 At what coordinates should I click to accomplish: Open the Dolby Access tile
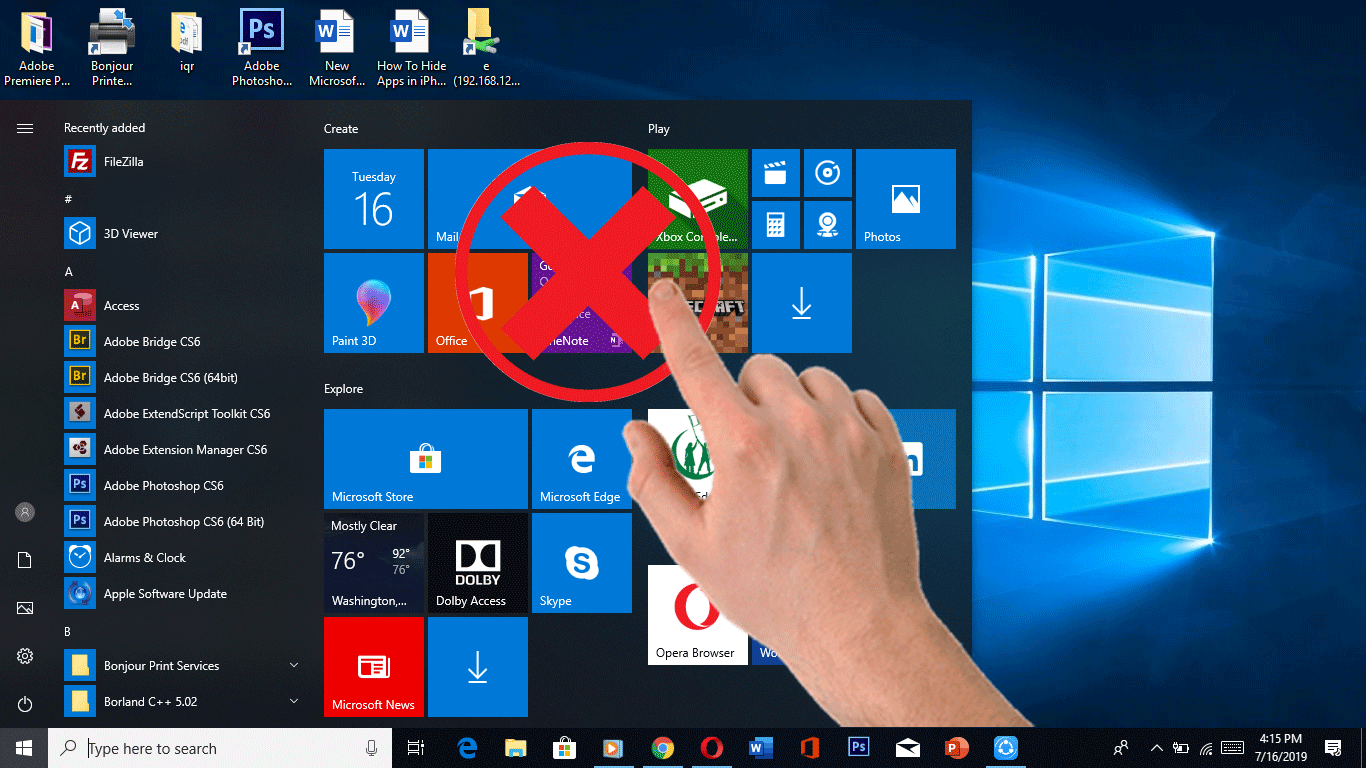(x=478, y=563)
